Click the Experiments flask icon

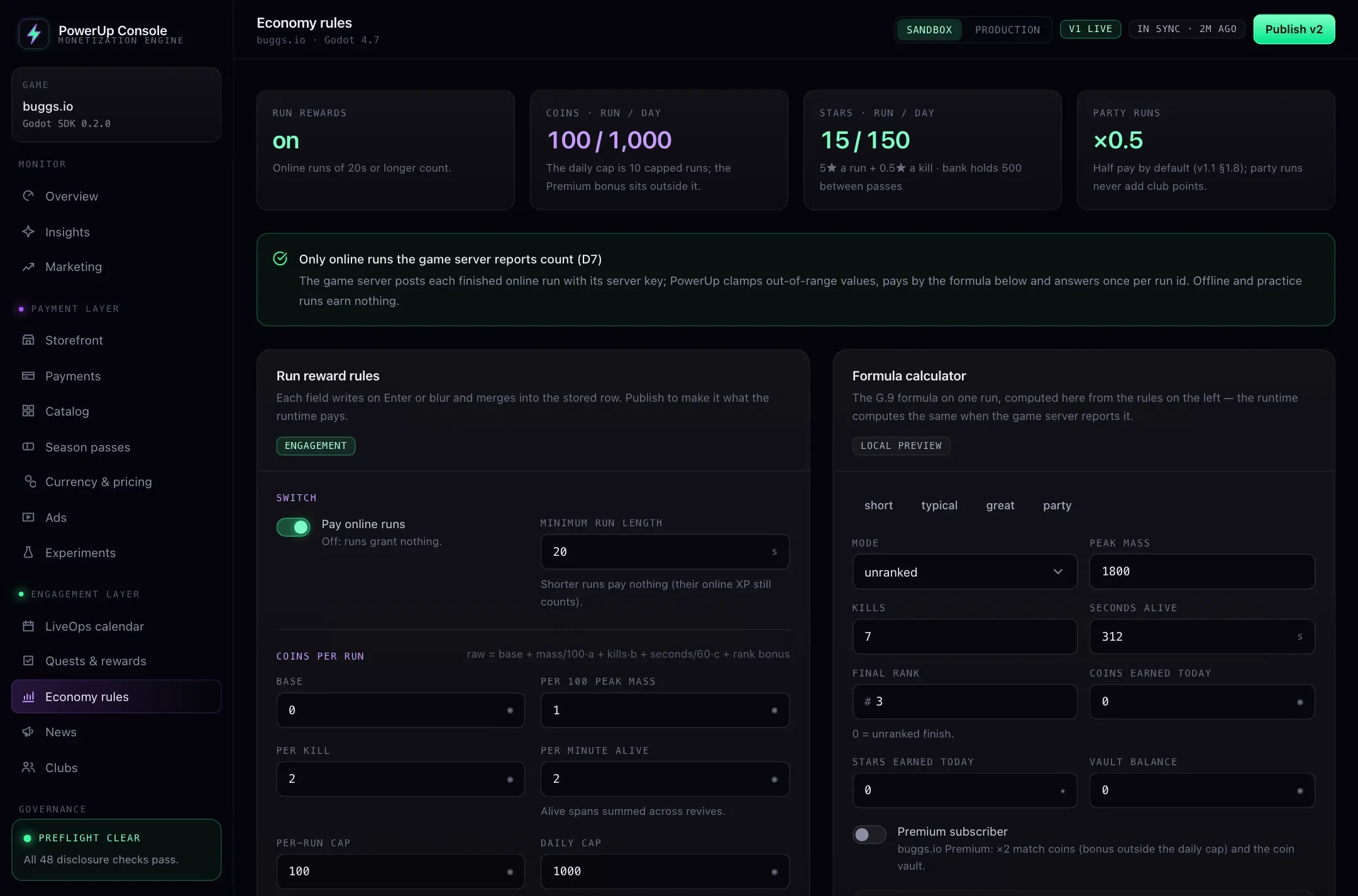pyautogui.click(x=28, y=553)
